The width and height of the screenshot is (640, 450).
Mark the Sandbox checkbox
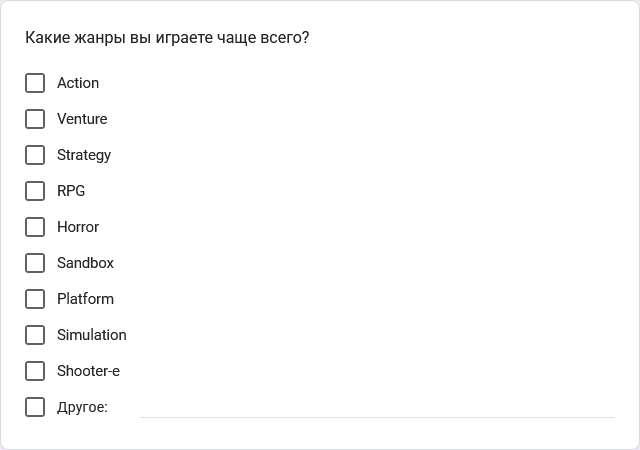[35, 263]
